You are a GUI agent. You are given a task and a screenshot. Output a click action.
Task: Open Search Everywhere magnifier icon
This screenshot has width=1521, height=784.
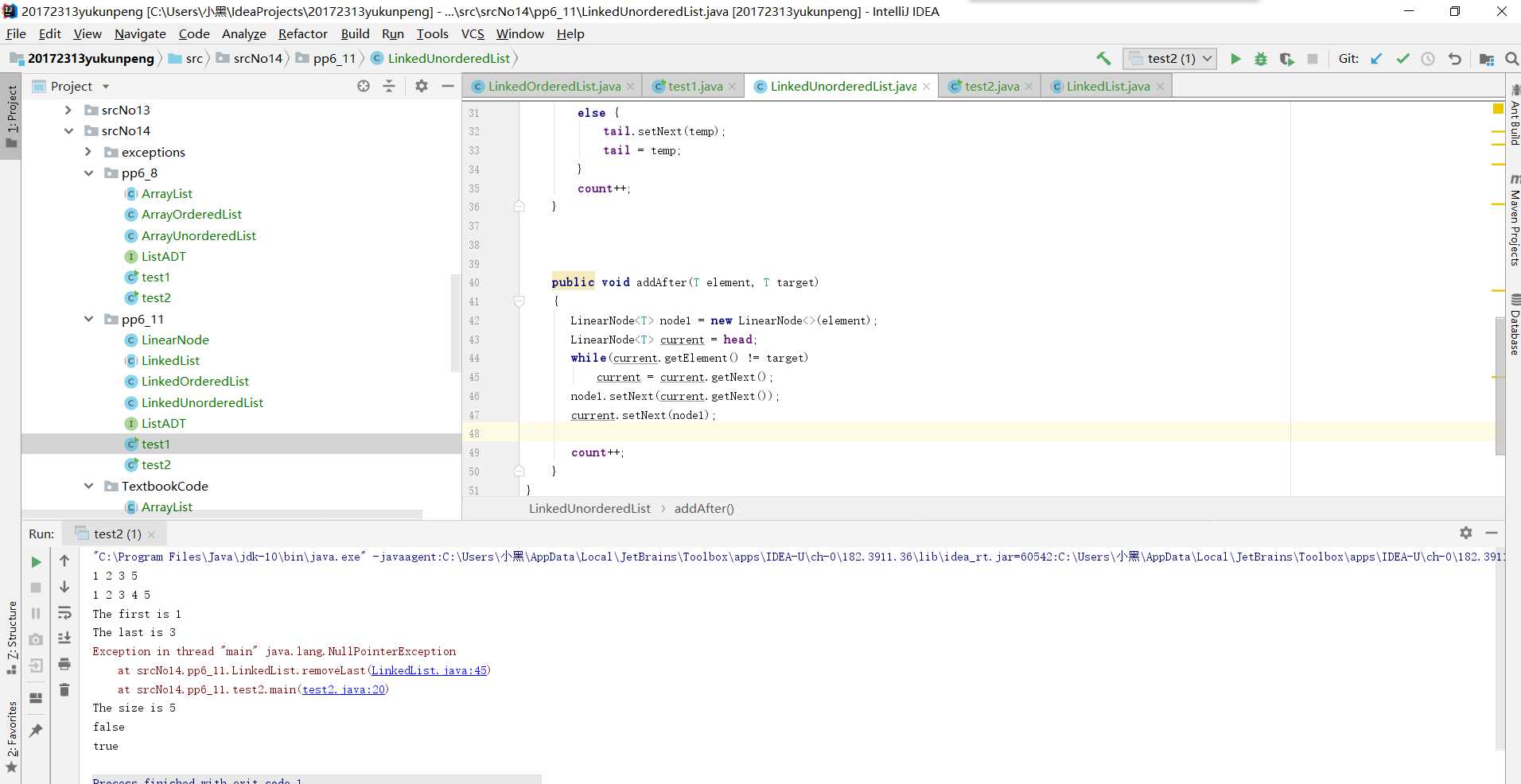(x=1511, y=59)
